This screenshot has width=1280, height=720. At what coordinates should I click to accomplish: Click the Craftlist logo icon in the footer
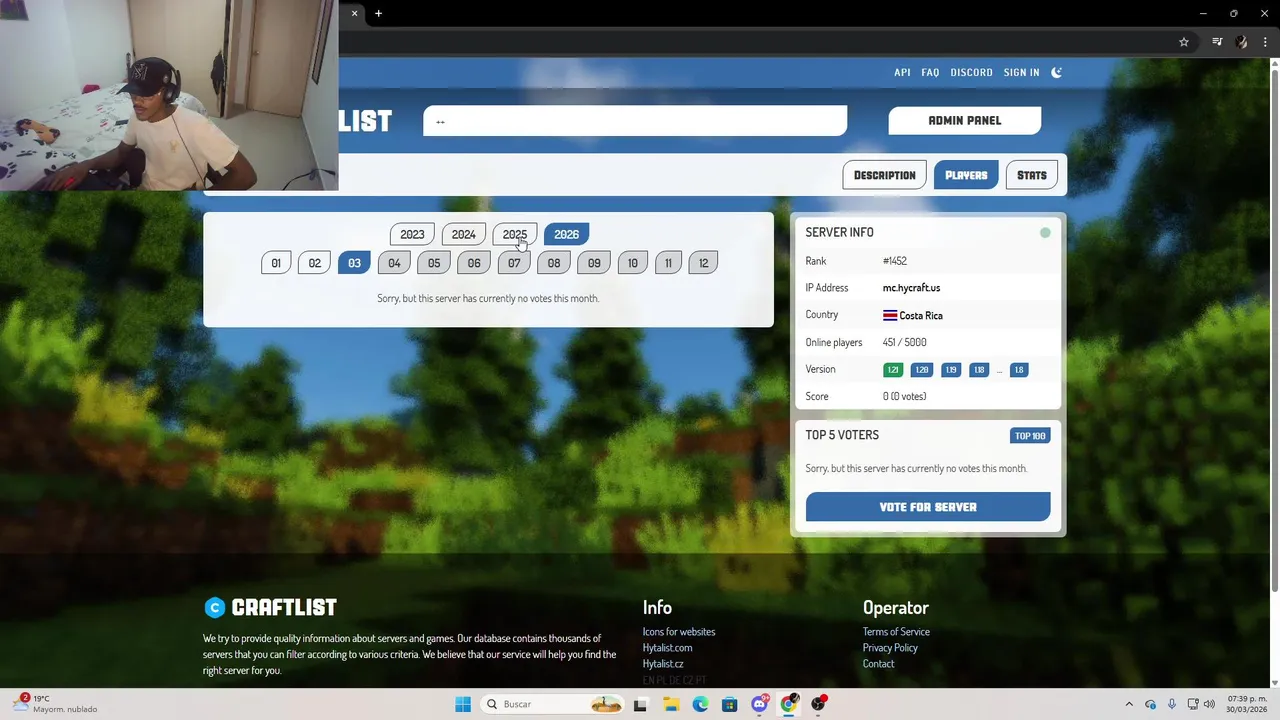(214, 607)
